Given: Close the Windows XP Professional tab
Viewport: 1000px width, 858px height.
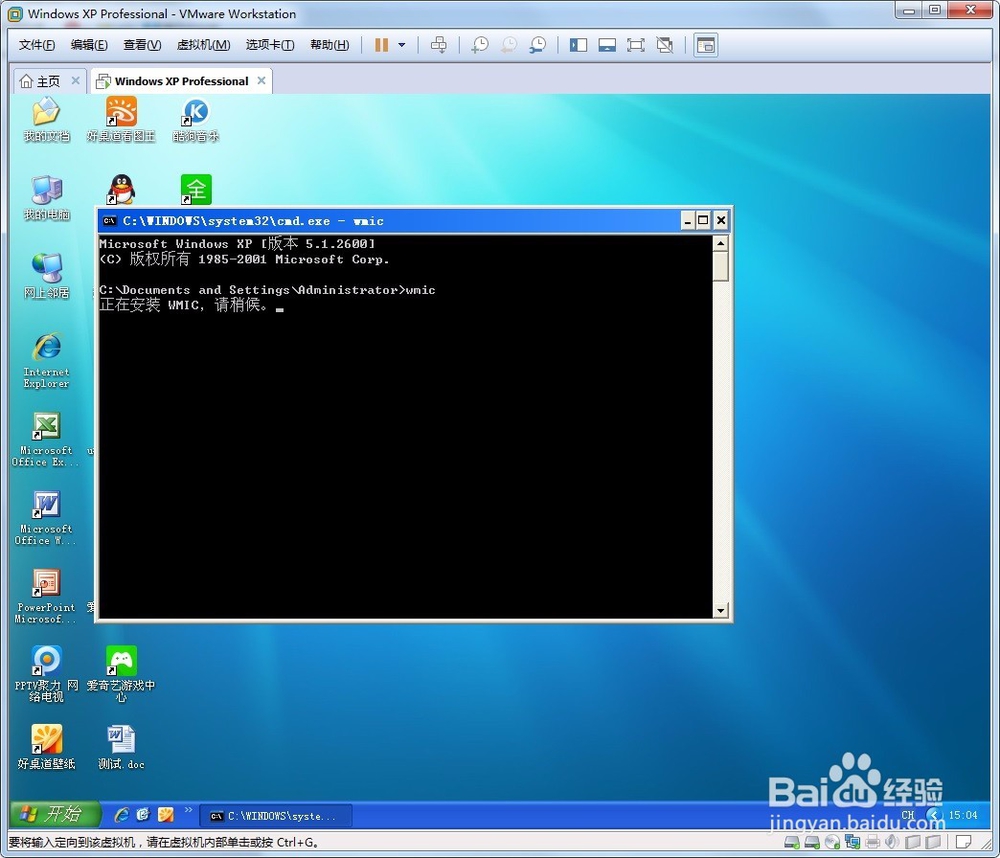Looking at the screenshot, I should (261, 80).
